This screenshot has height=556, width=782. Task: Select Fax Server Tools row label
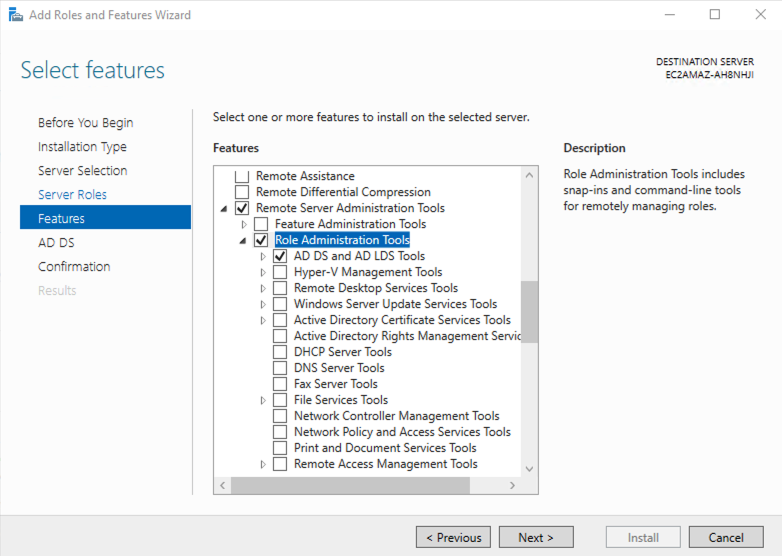coord(336,383)
